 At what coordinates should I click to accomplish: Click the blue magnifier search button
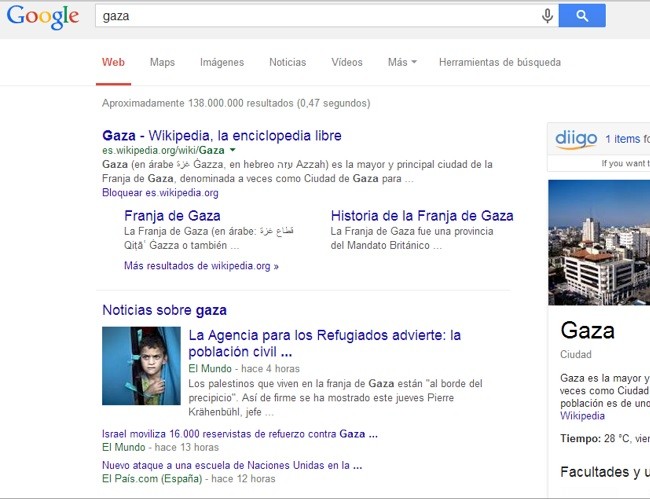(582, 16)
